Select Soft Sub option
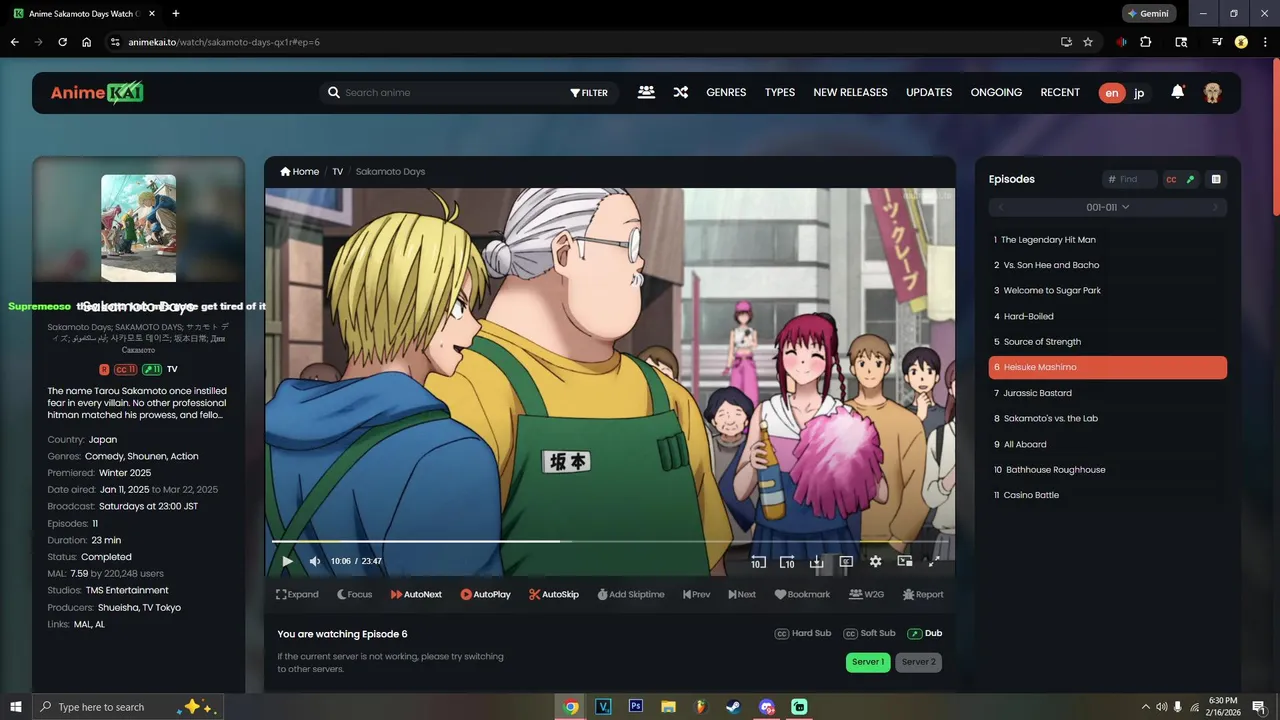1280x720 pixels. (869, 633)
